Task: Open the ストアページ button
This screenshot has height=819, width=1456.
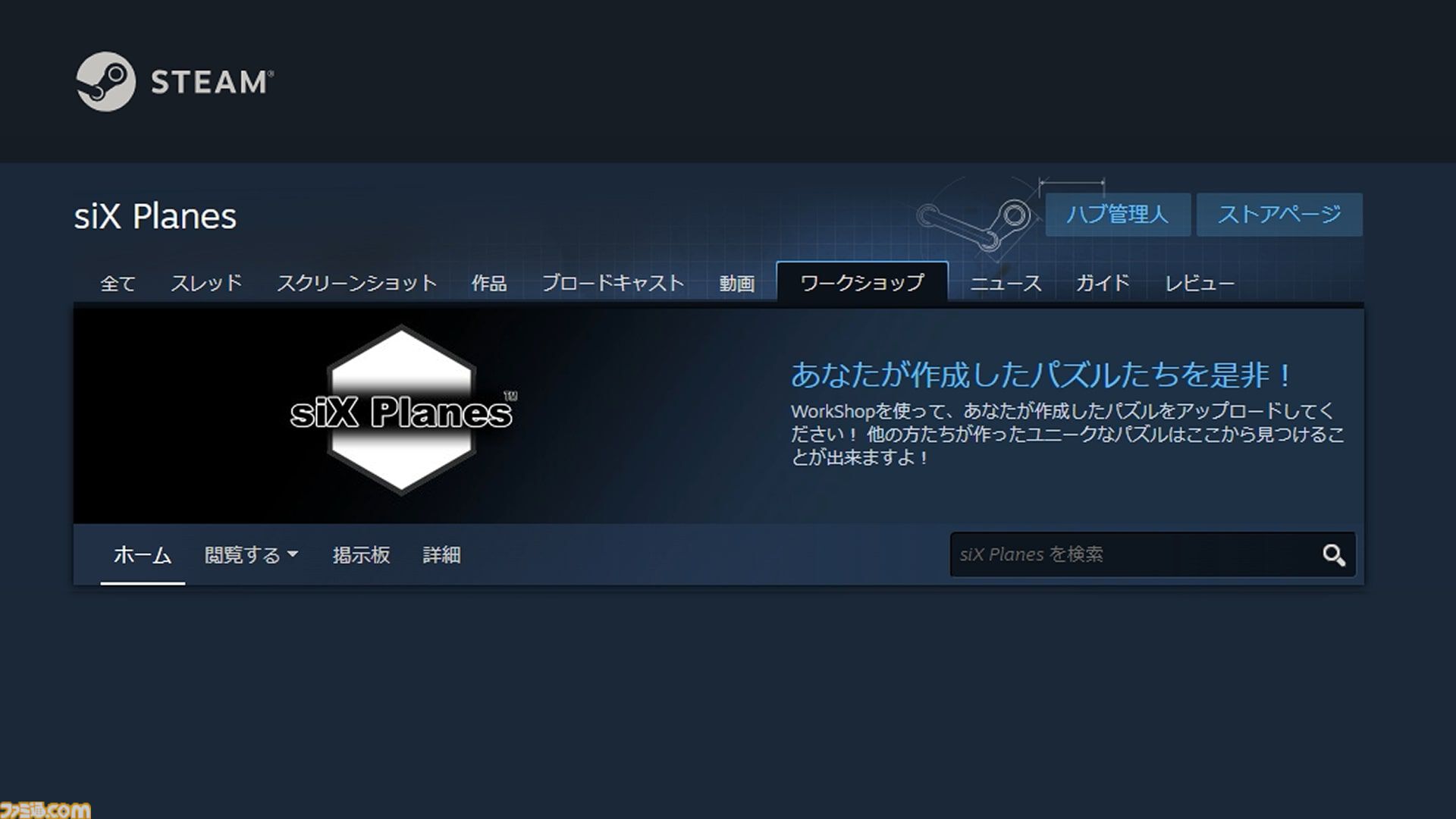Action: point(1279,215)
